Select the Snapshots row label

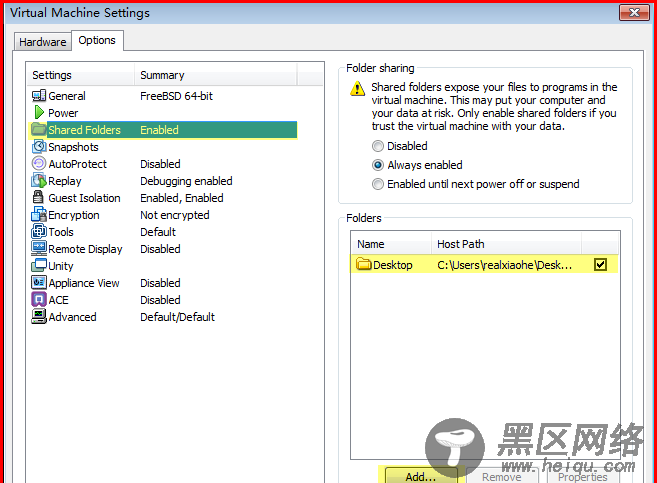pos(73,147)
